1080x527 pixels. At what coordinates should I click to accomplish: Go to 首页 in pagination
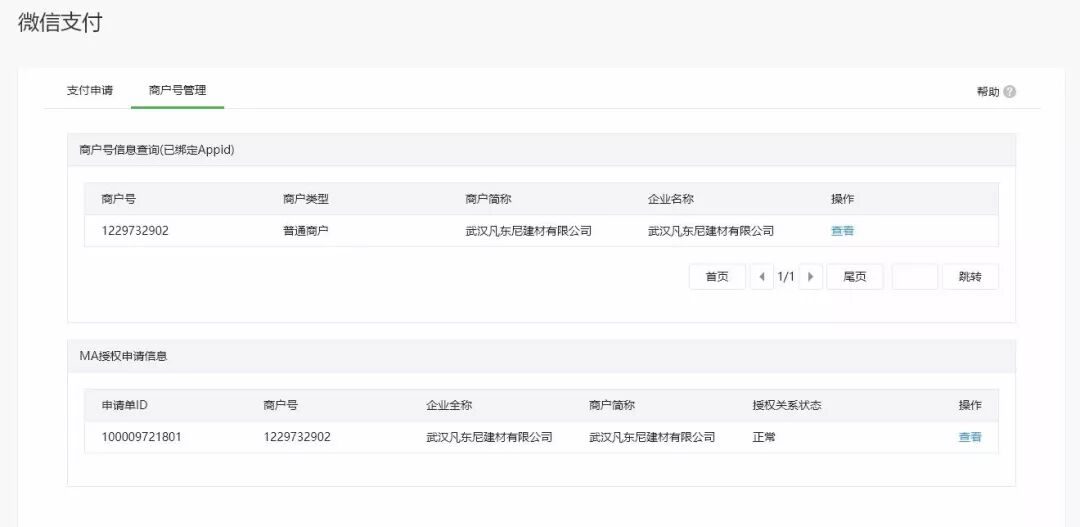coord(717,277)
